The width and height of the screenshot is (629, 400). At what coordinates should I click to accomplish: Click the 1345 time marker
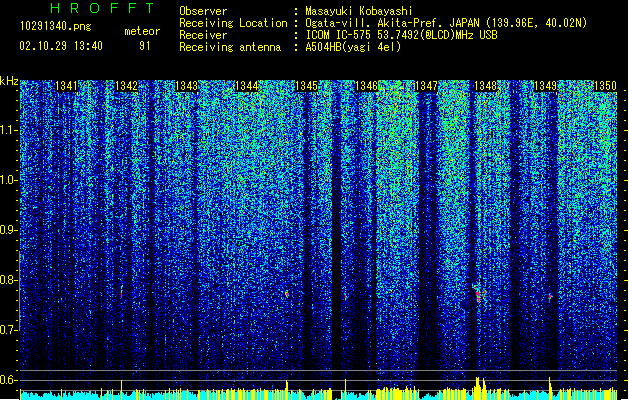click(x=306, y=86)
